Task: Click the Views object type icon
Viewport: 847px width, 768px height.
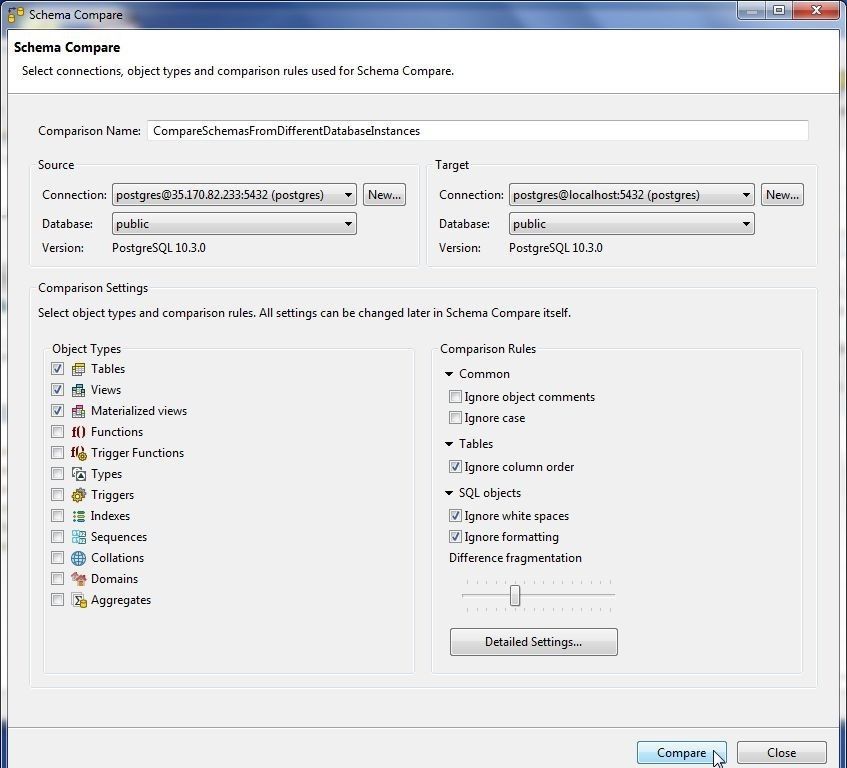Action: click(78, 390)
